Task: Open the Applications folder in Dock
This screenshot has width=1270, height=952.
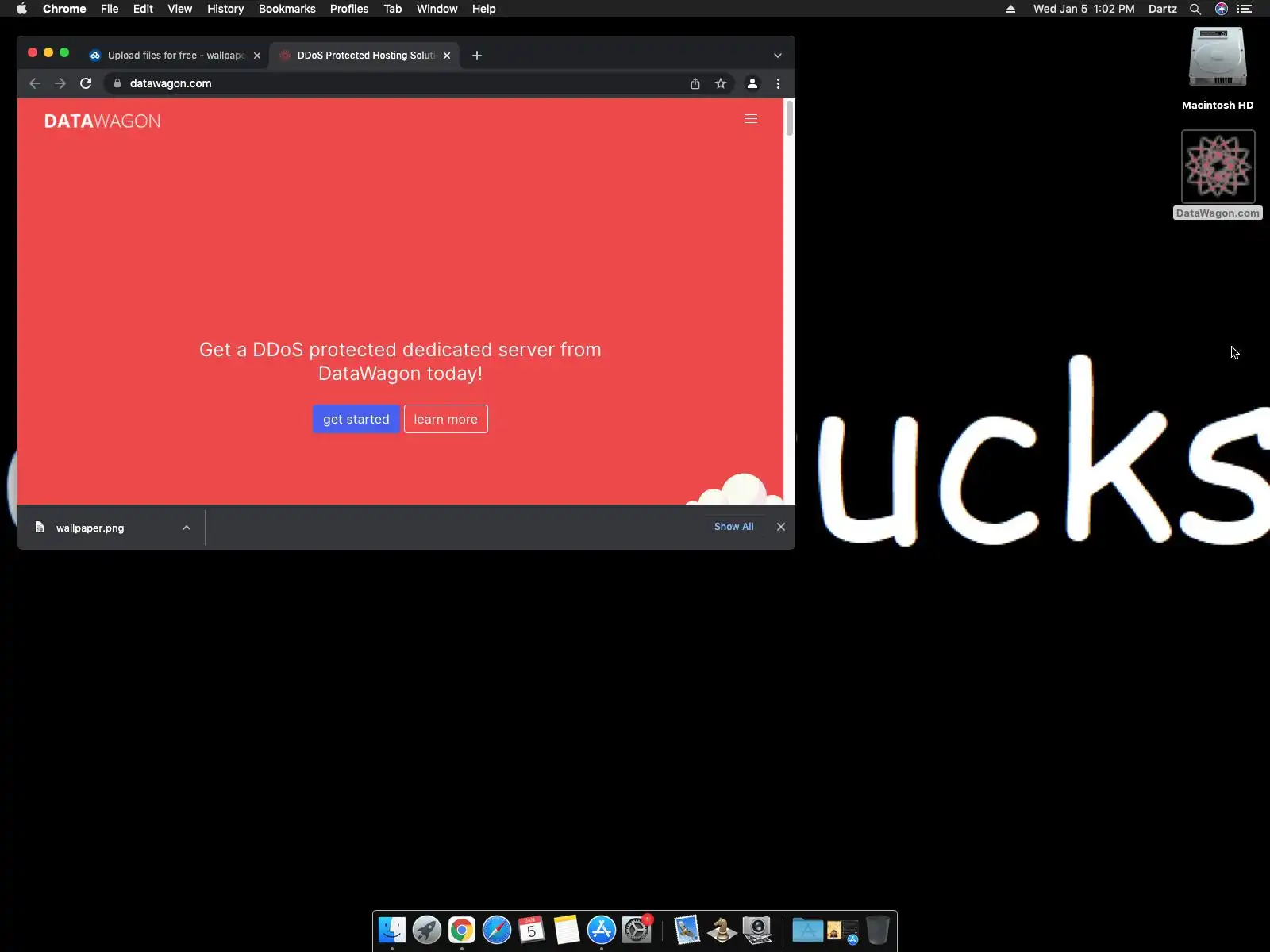Action: 807,930
